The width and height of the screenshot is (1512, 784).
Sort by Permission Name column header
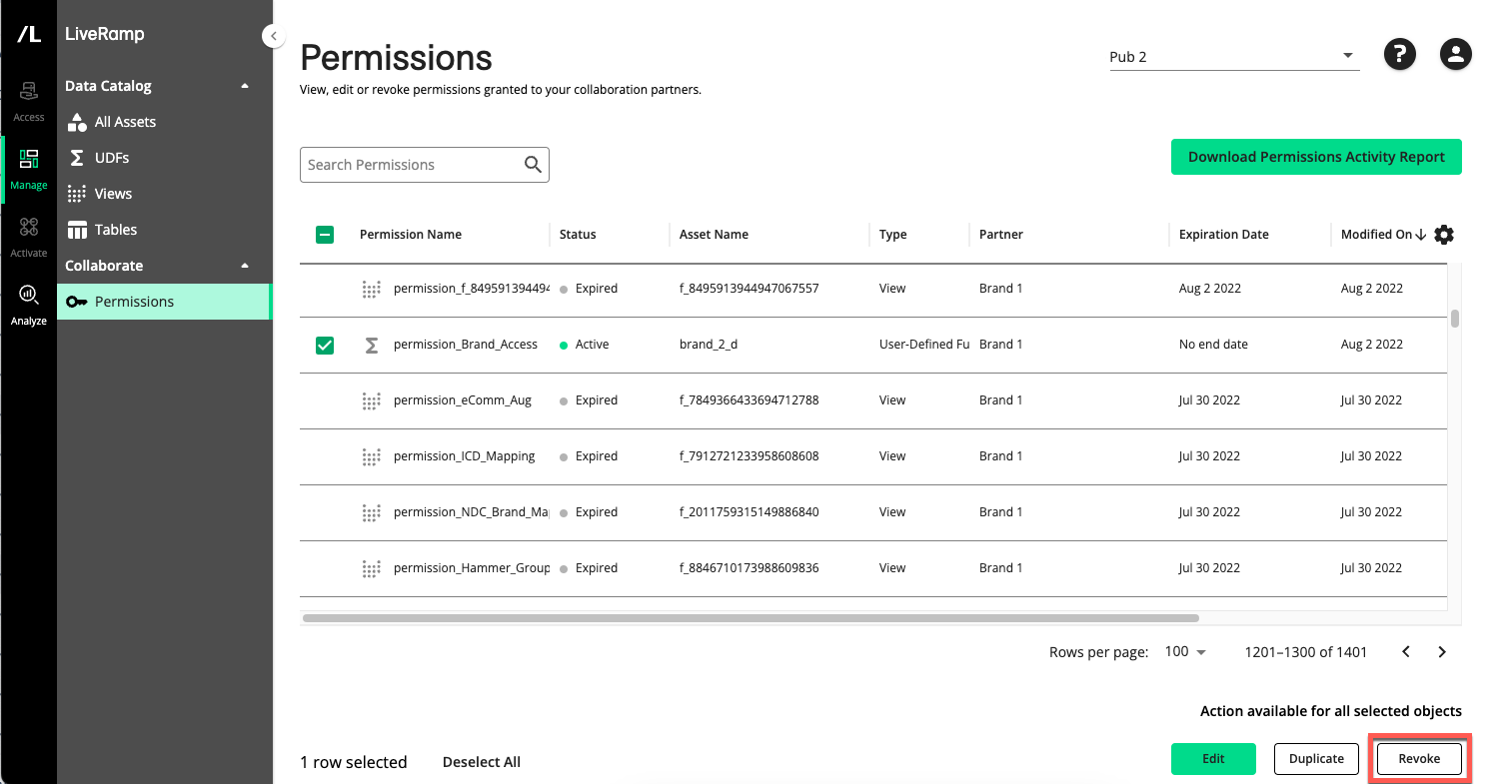point(411,235)
